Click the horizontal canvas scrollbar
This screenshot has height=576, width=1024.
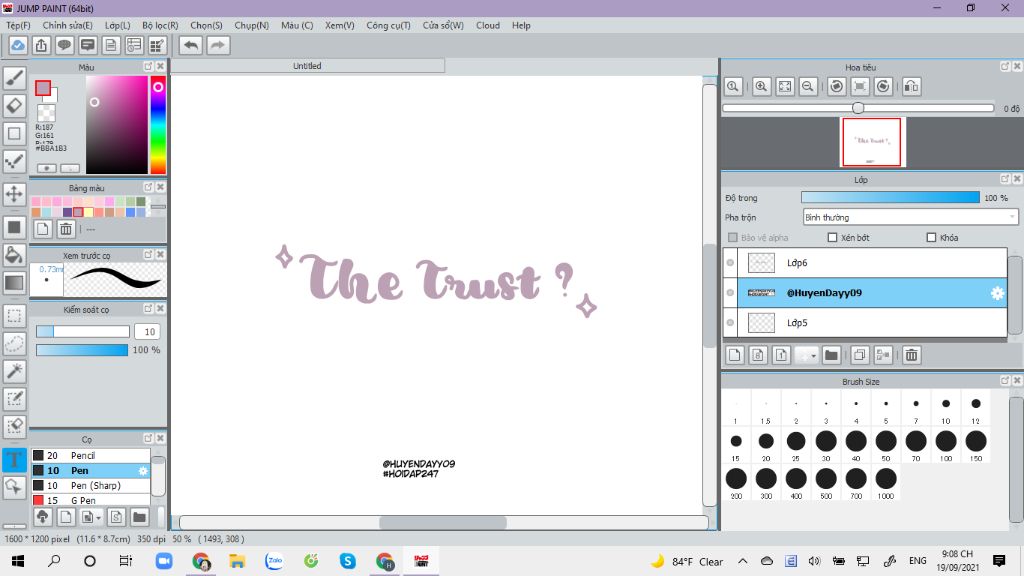click(443, 522)
